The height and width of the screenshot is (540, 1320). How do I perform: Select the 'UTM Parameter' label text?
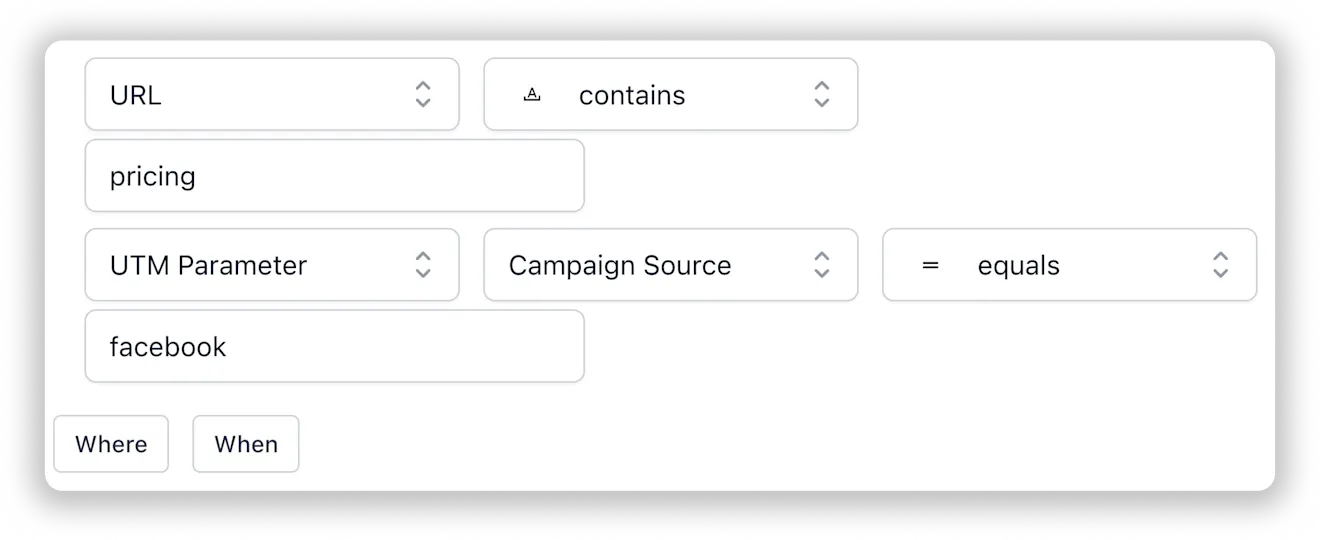(208, 266)
